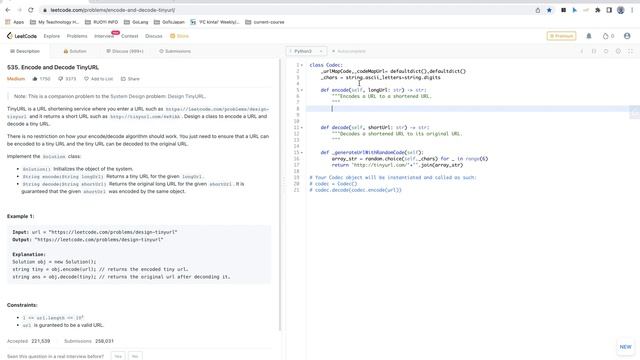
Task: Click the 'Example 1:' heading
Action: [x=20, y=216]
